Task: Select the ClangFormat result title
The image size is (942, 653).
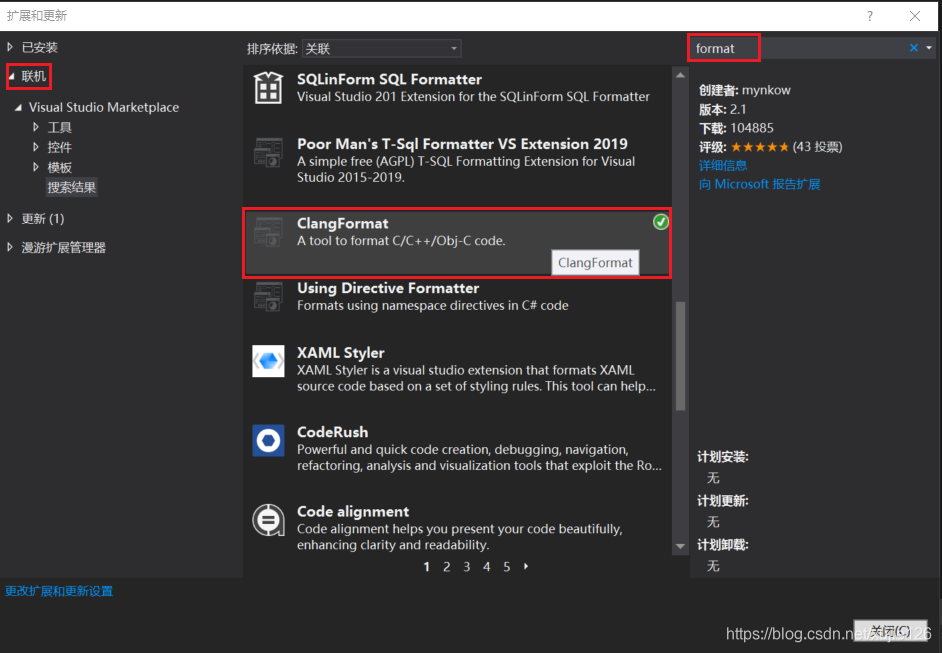Action: tap(342, 223)
